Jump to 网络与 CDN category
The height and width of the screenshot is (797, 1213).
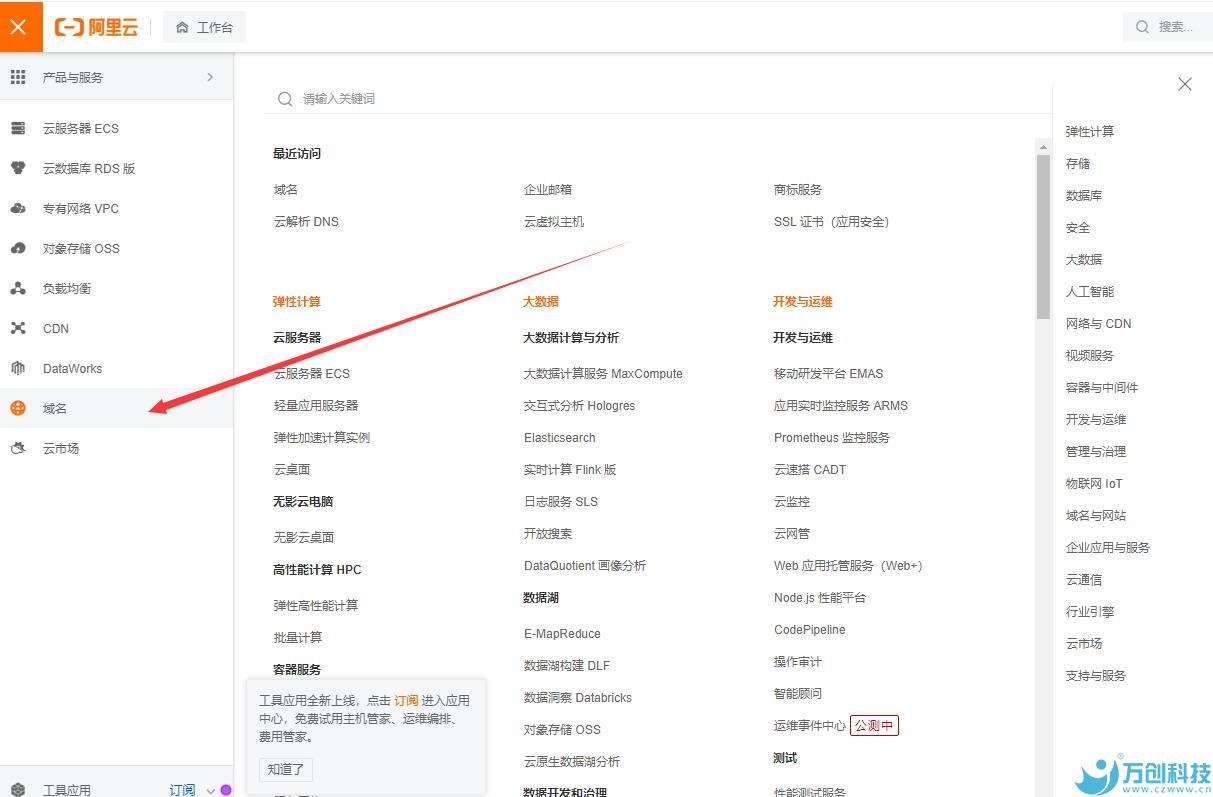[x=1099, y=323]
